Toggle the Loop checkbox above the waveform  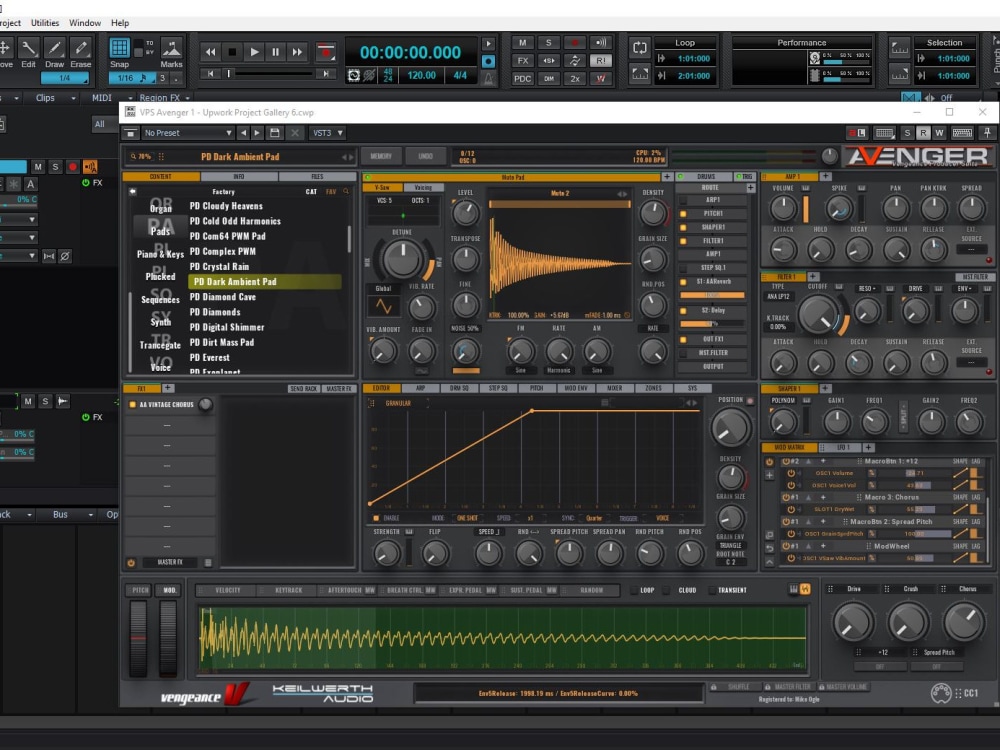tap(634, 590)
